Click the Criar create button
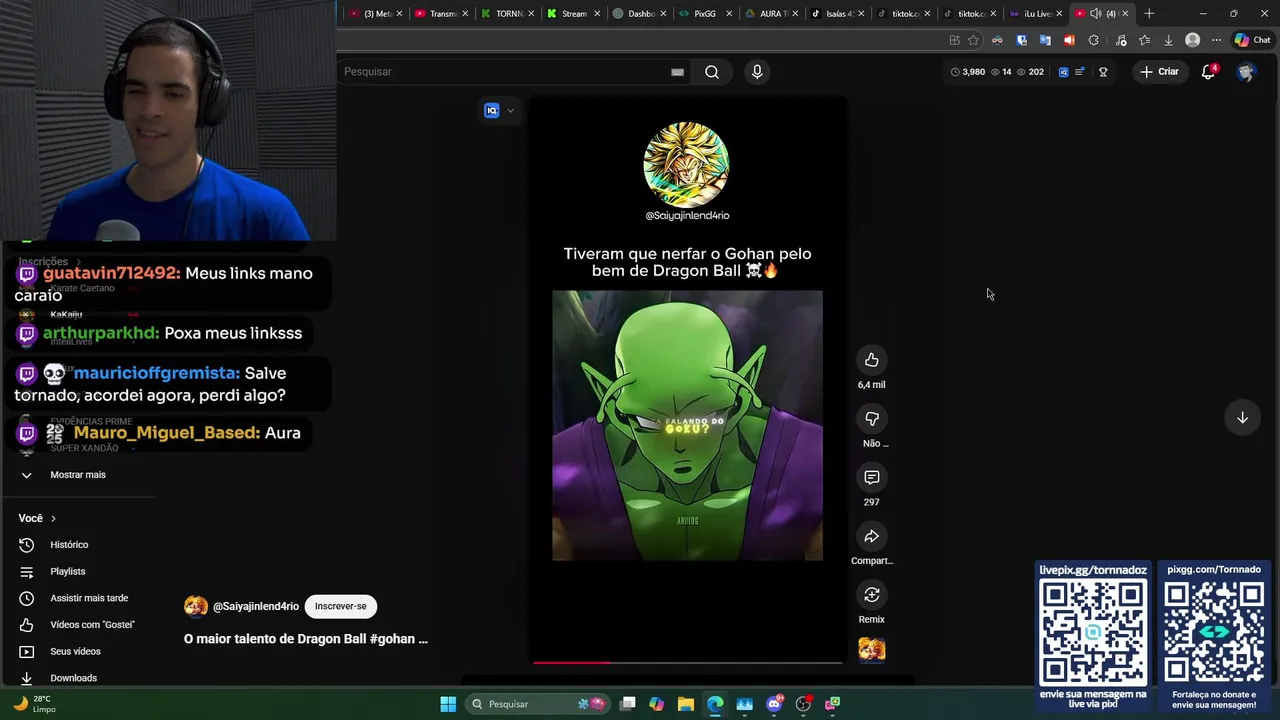The height and width of the screenshot is (720, 1280). coord(1159,72)
